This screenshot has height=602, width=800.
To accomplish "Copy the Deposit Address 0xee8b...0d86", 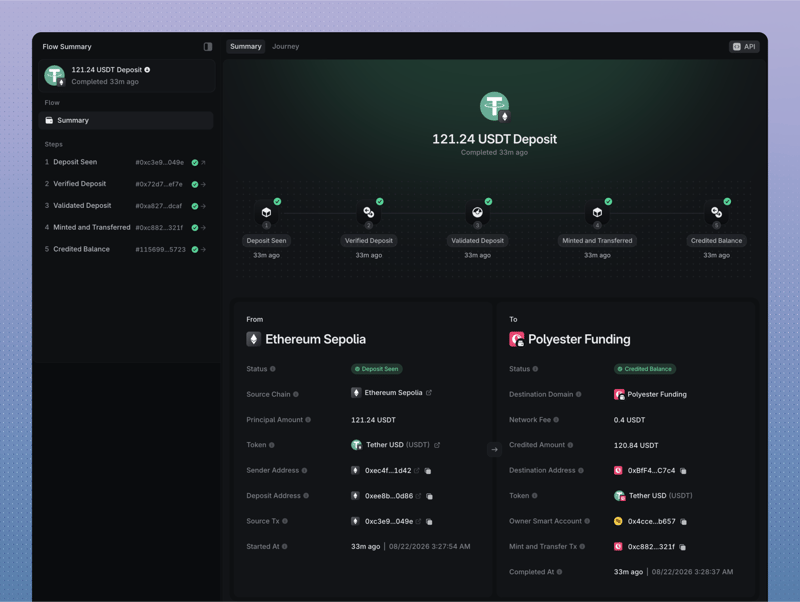I will pos(430,496).
